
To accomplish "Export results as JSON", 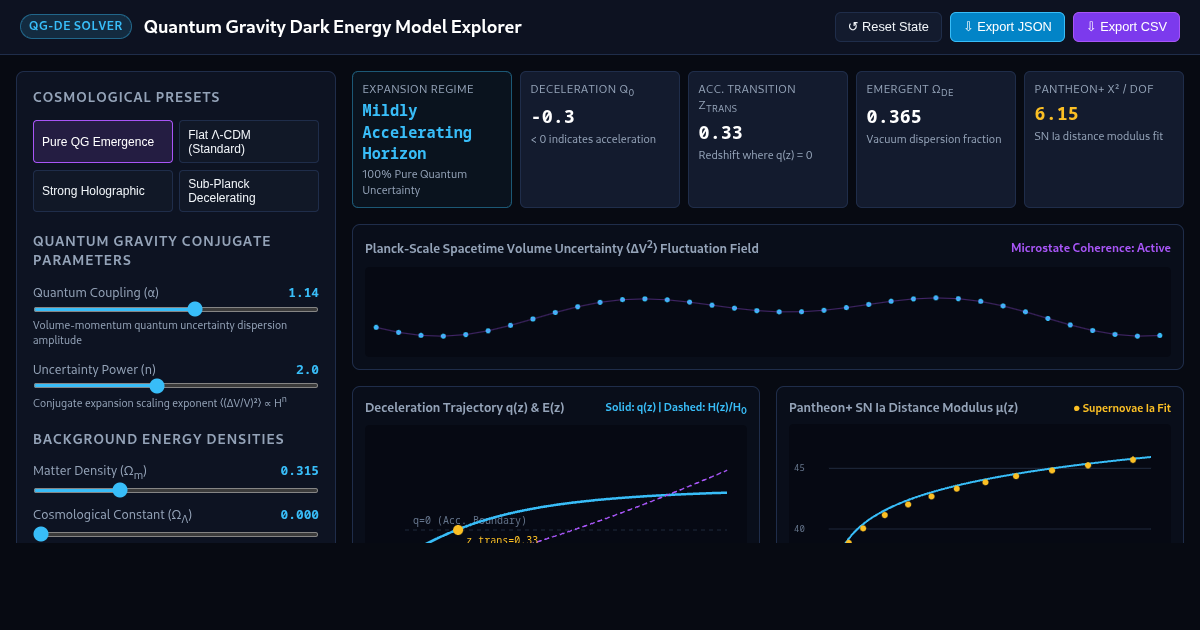I will 1007,27.
